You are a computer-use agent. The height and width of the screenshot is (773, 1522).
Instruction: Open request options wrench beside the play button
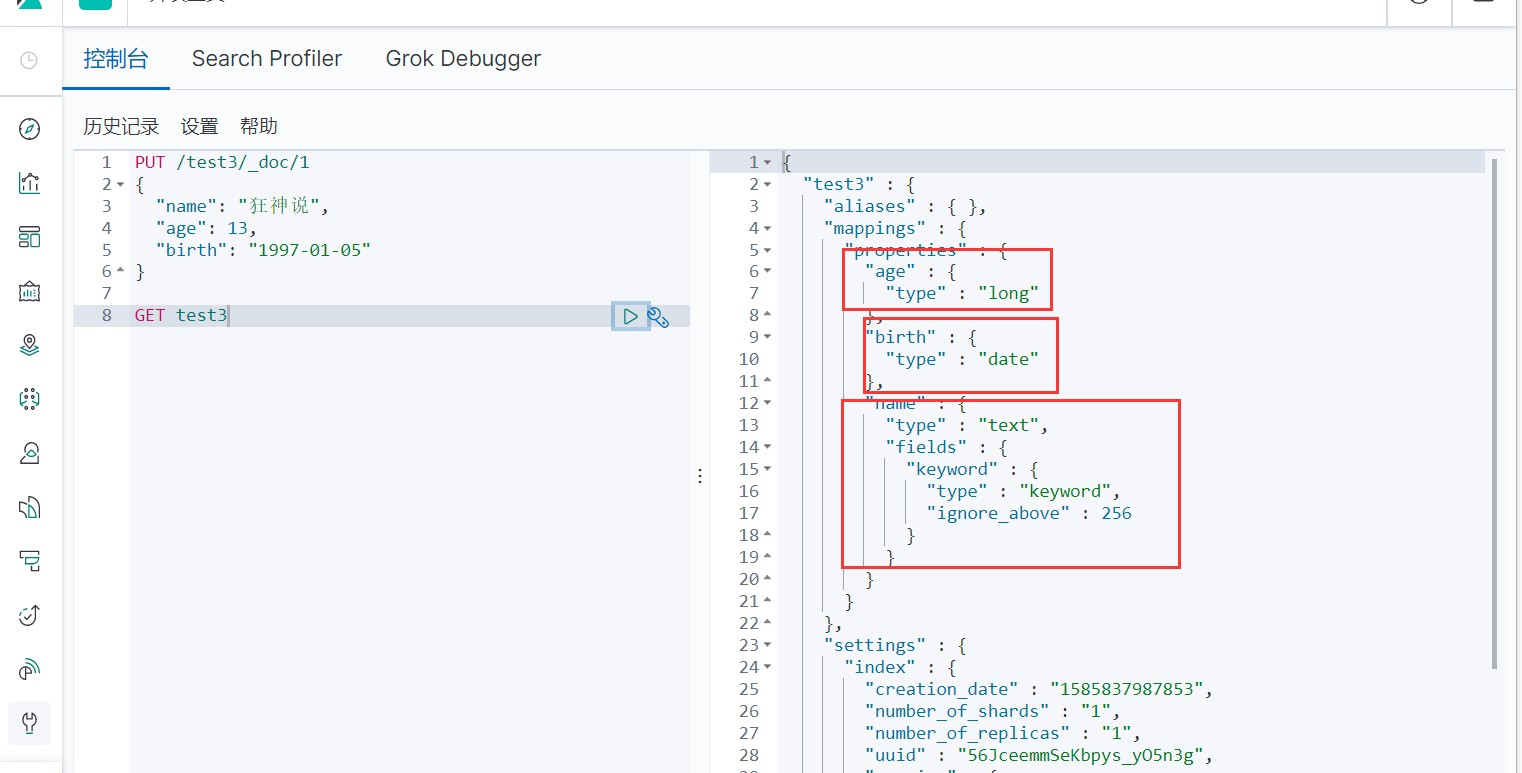658,317
